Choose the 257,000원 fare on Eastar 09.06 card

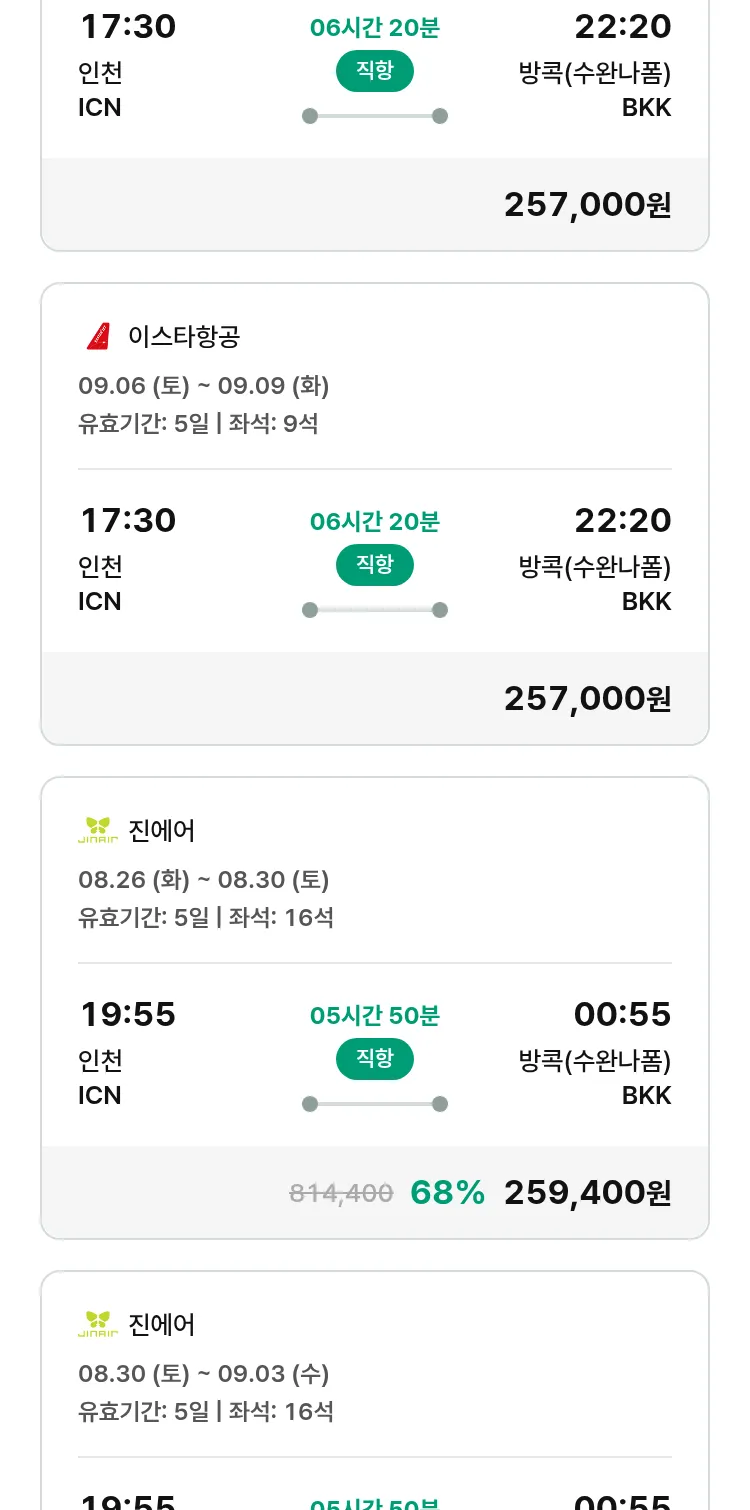click(x=587, y=698)
